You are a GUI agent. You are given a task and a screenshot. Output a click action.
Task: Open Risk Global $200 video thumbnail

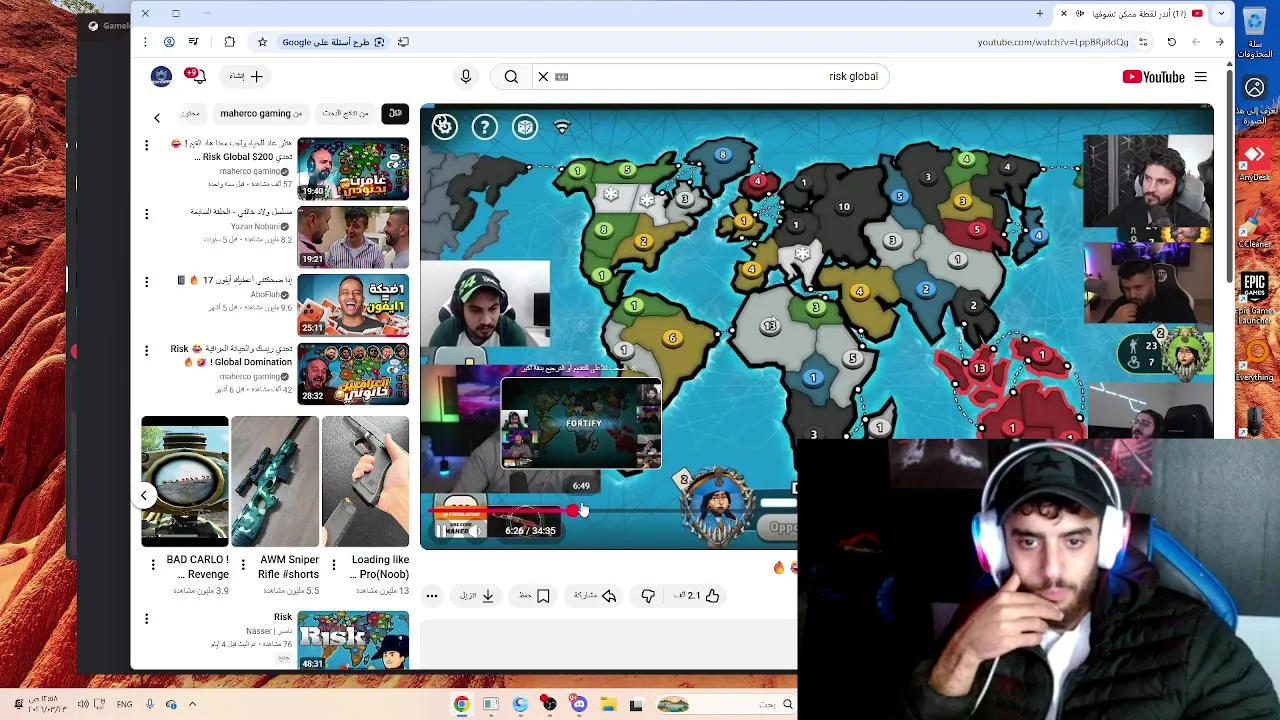tap(353, 169)
